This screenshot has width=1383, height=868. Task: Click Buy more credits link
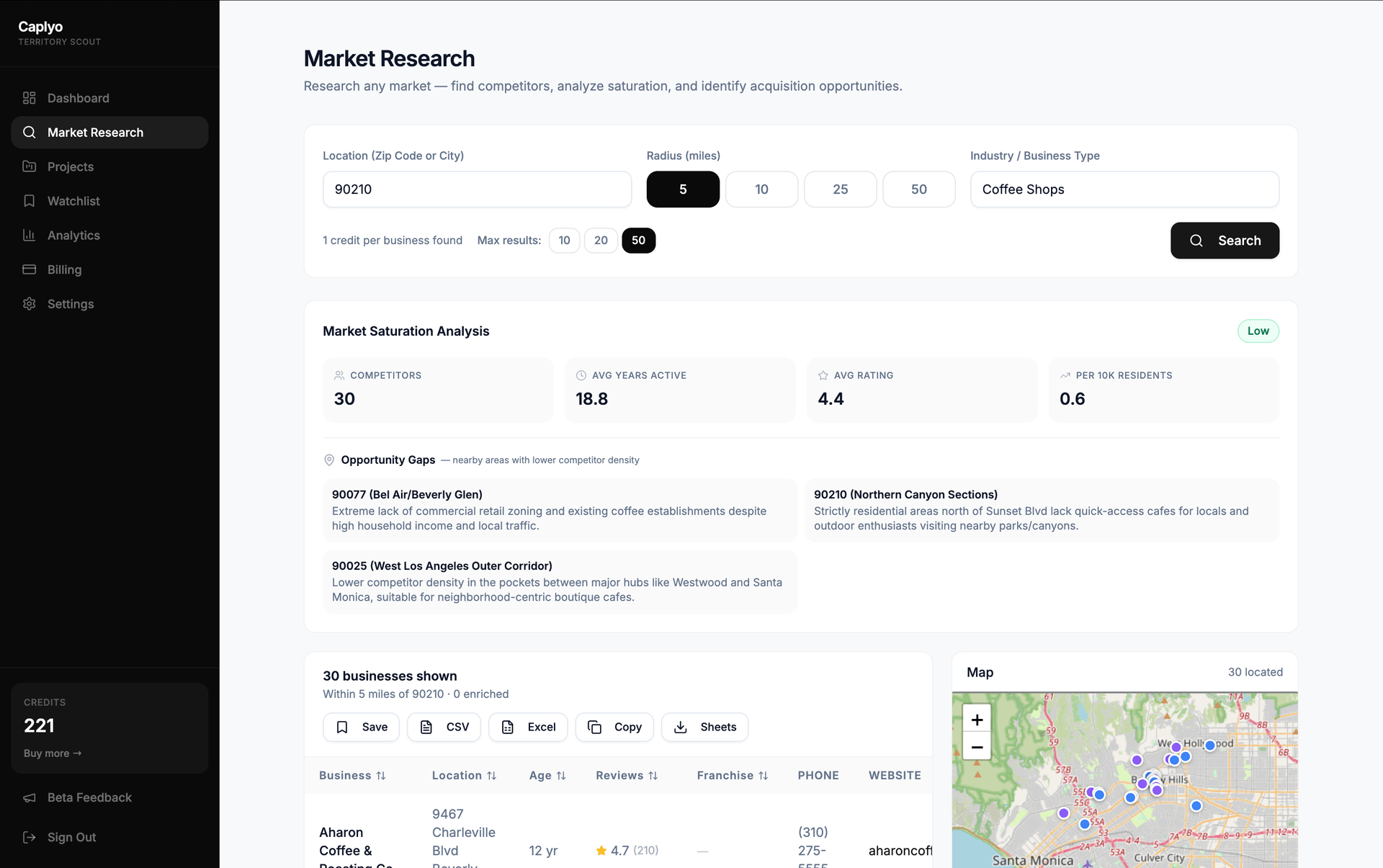pos(53,753)
